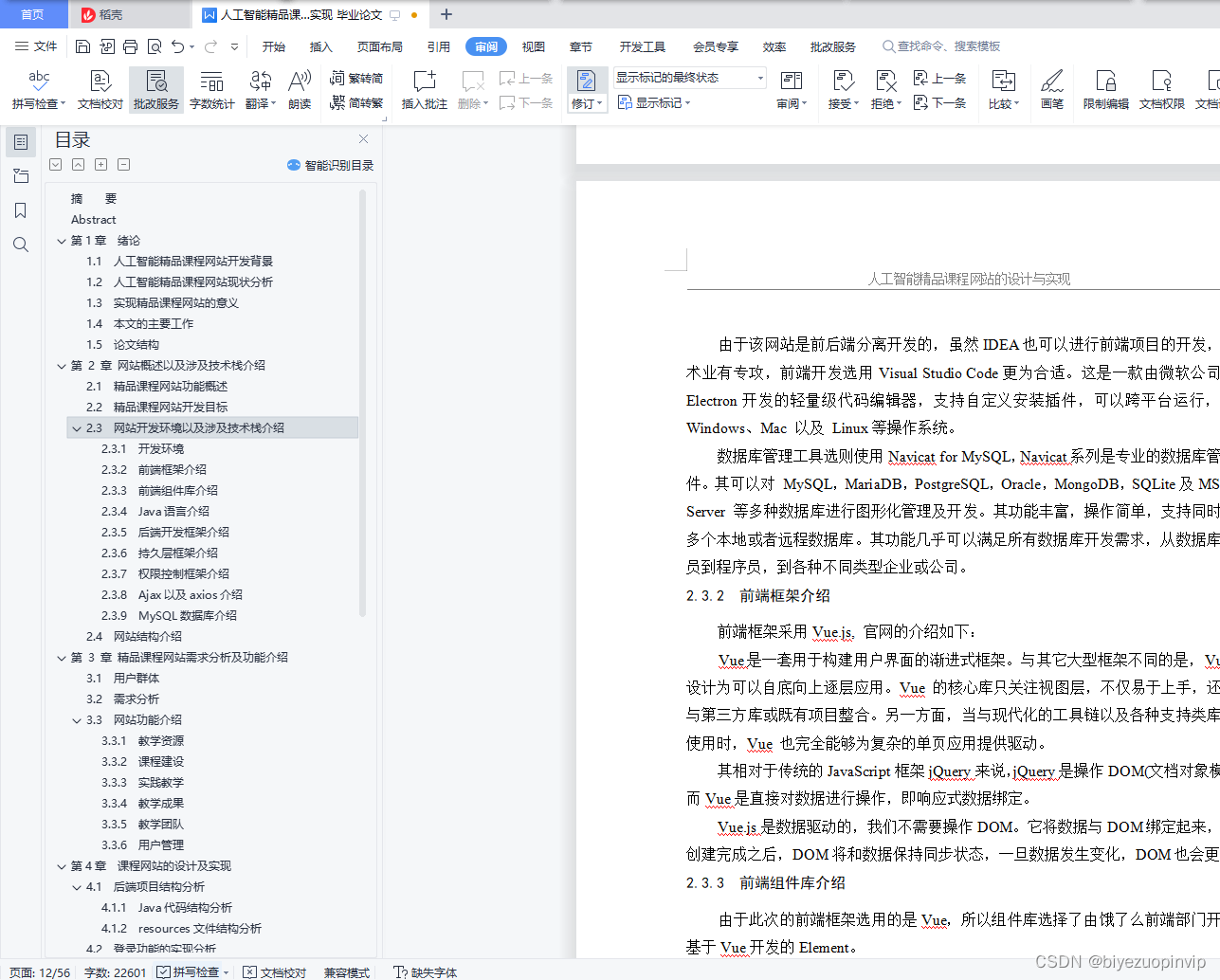The height and width of the screenshot is (980, 1220).
Task: Start 朗读 read aloud
Action: (x=300, y=89)
